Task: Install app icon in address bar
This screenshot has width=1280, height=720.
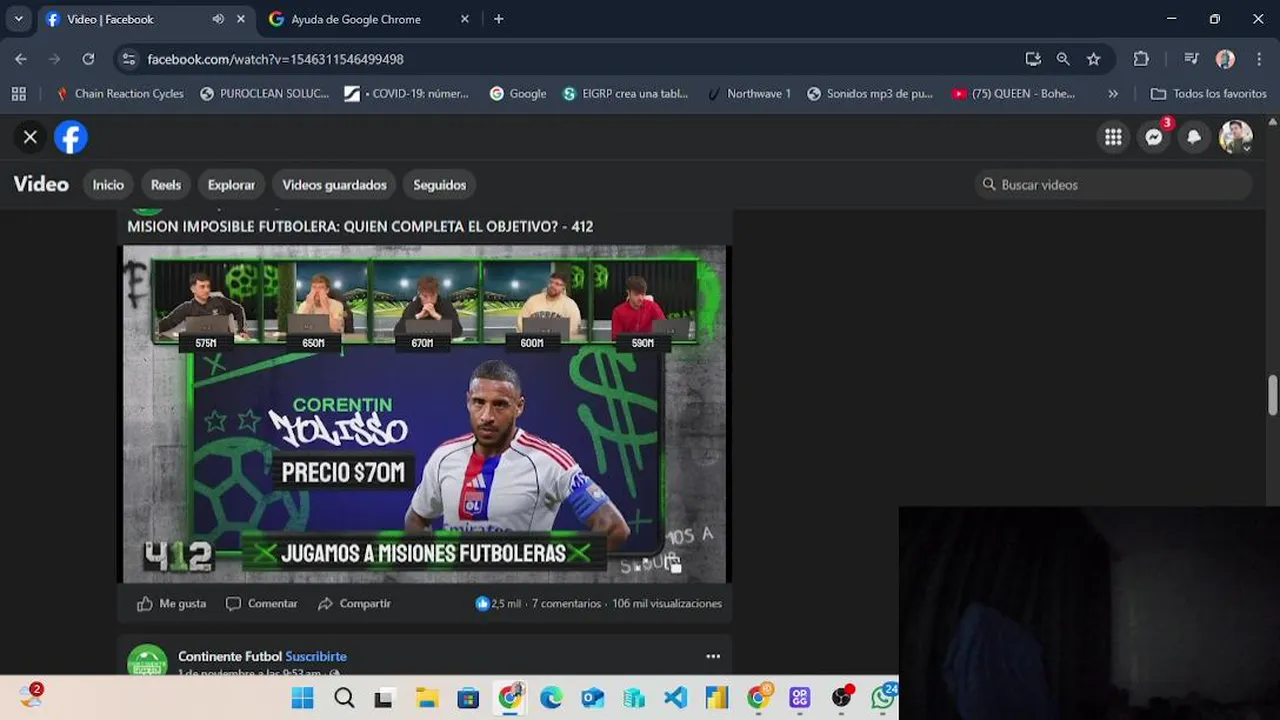Action: (1033, 59)
